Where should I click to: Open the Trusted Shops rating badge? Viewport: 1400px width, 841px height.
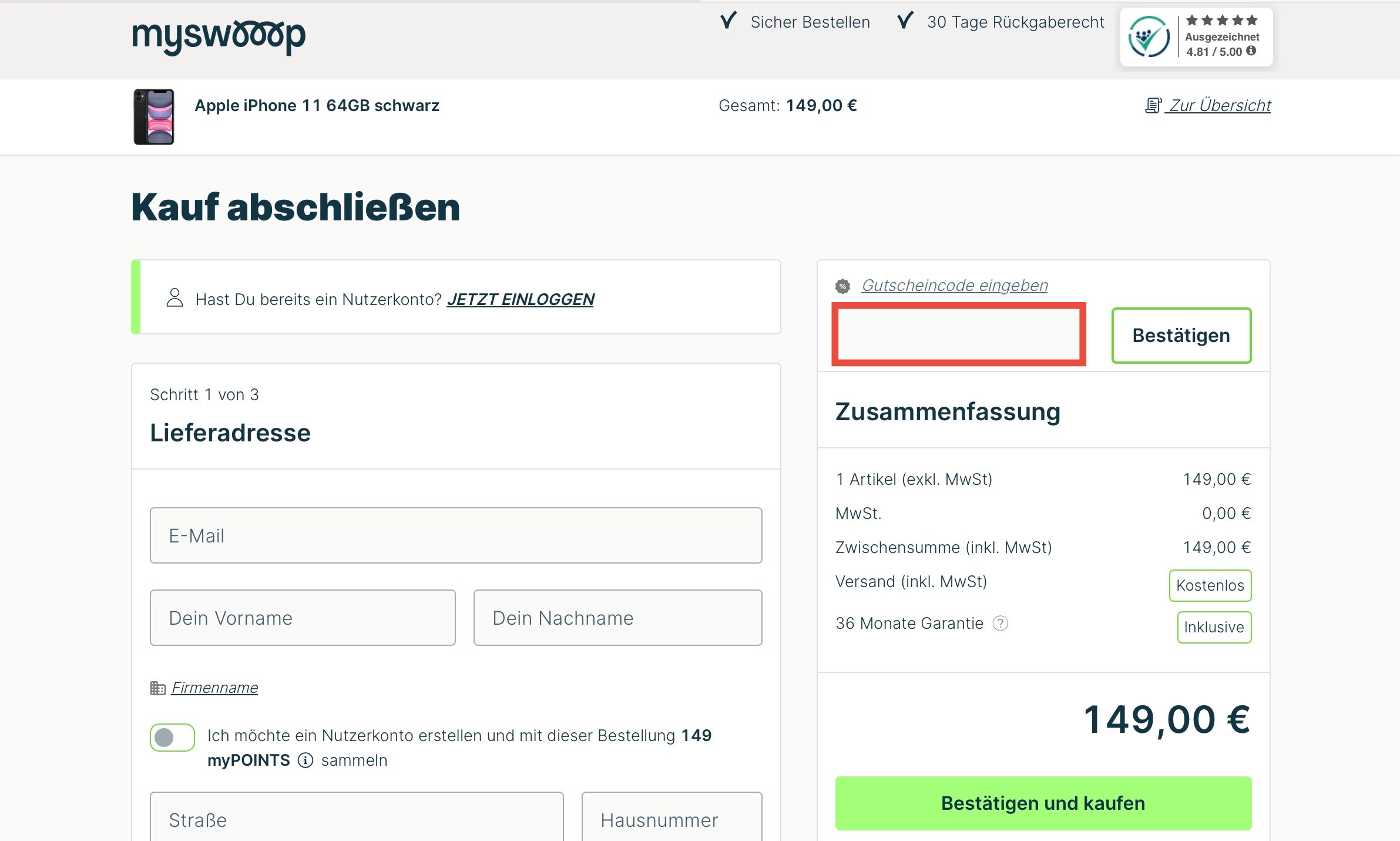point(1196,36)
